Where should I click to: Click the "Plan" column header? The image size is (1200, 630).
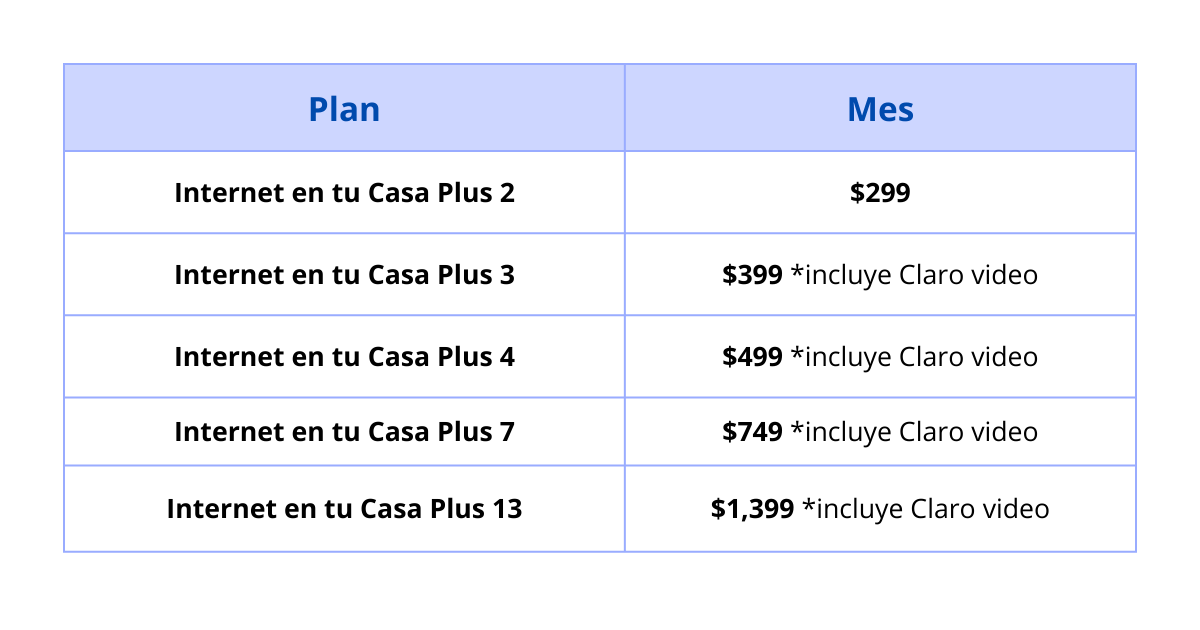point(344,109)
